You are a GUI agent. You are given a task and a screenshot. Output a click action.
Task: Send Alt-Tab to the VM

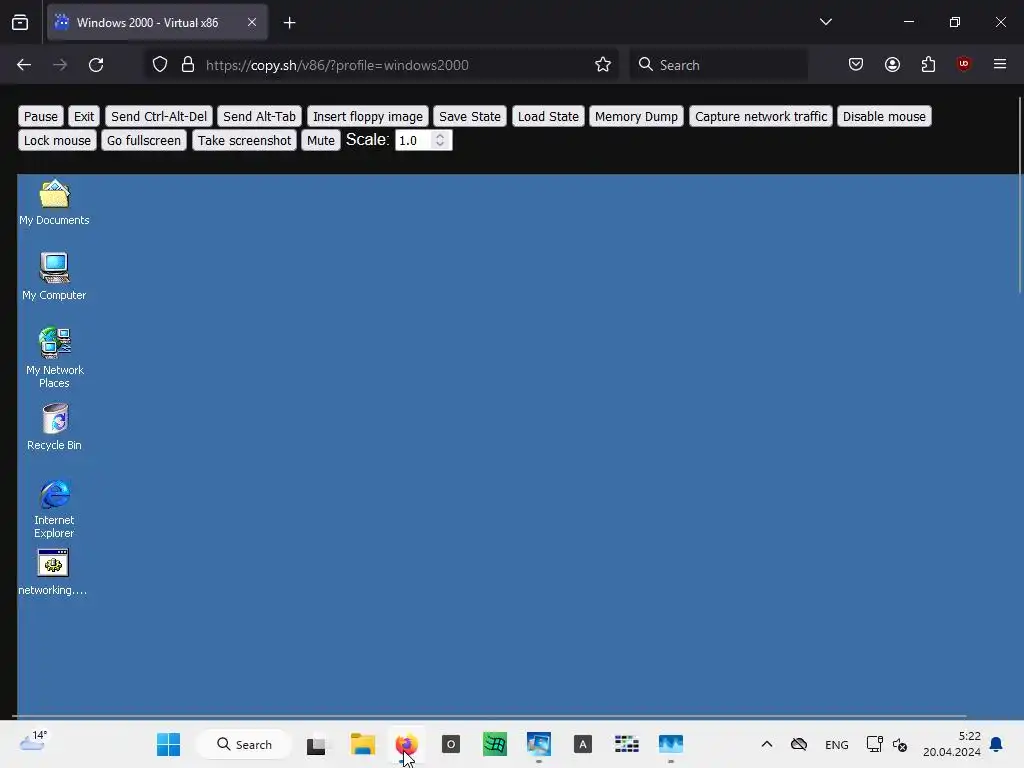(259, 116)
